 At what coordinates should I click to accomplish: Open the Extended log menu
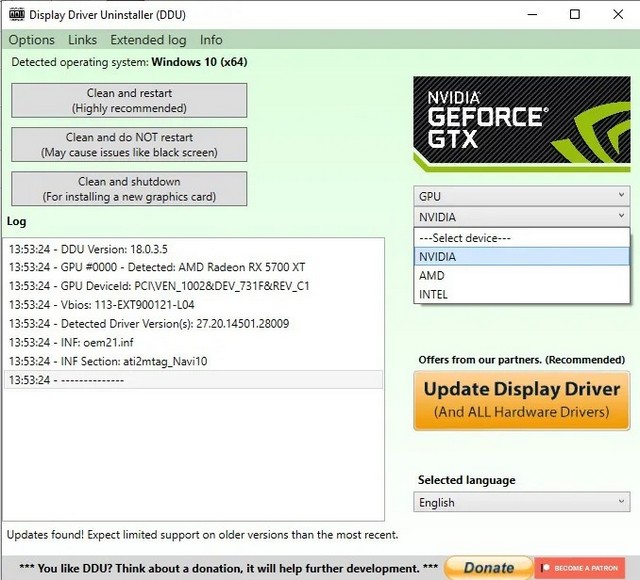coord(148,40)
